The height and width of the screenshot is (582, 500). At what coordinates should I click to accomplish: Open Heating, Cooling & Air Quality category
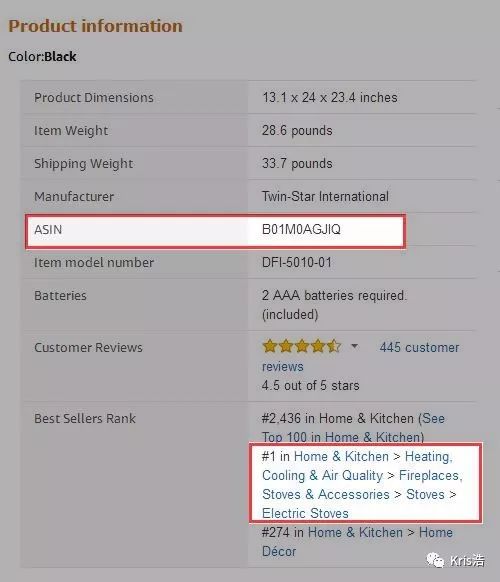357,466
